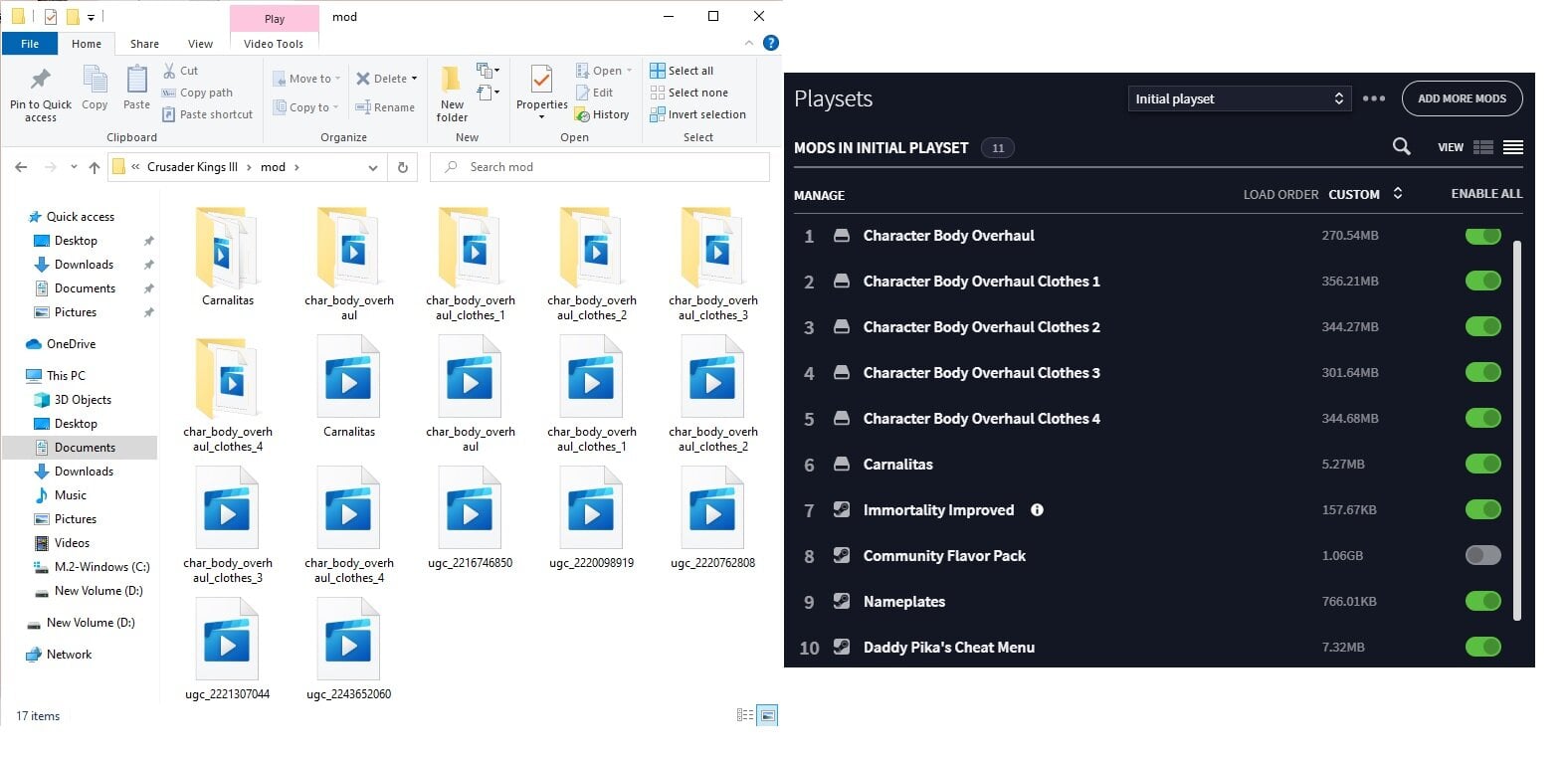The image size is (1568, 758).
Task: Switch to the View ribbon tab
Action: [200, 44]
